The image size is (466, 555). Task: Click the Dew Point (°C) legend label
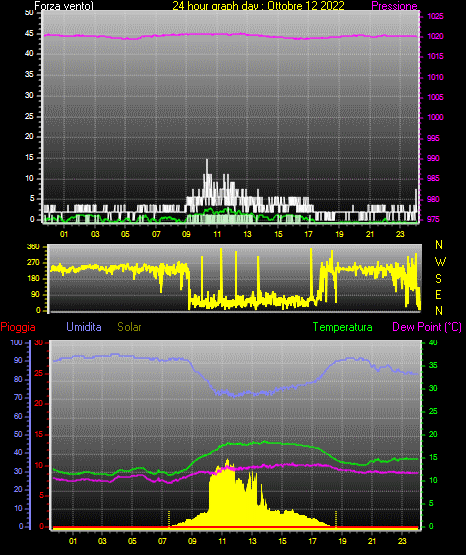point(427,327)
